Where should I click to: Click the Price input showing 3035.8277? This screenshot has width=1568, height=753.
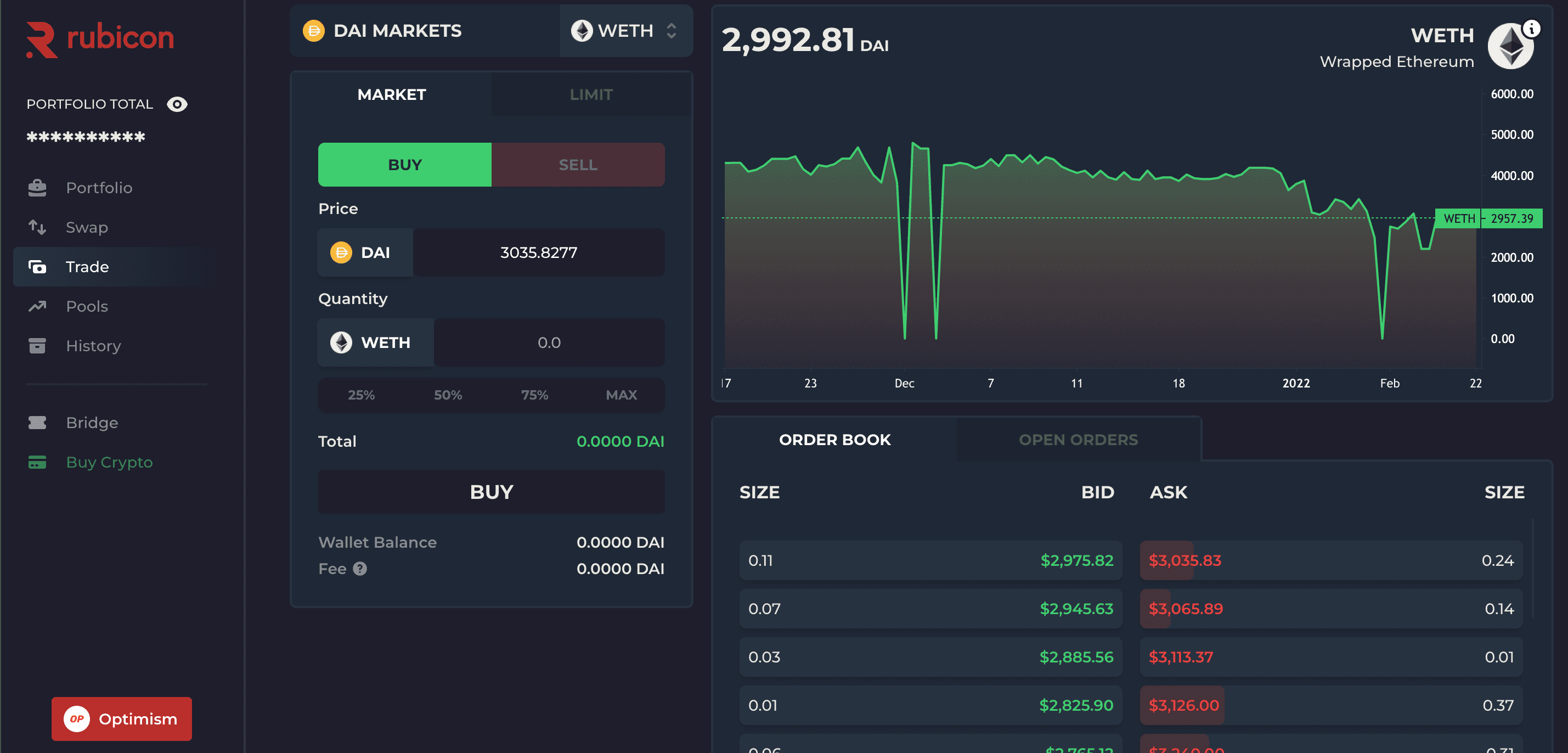tap(539, 252)
